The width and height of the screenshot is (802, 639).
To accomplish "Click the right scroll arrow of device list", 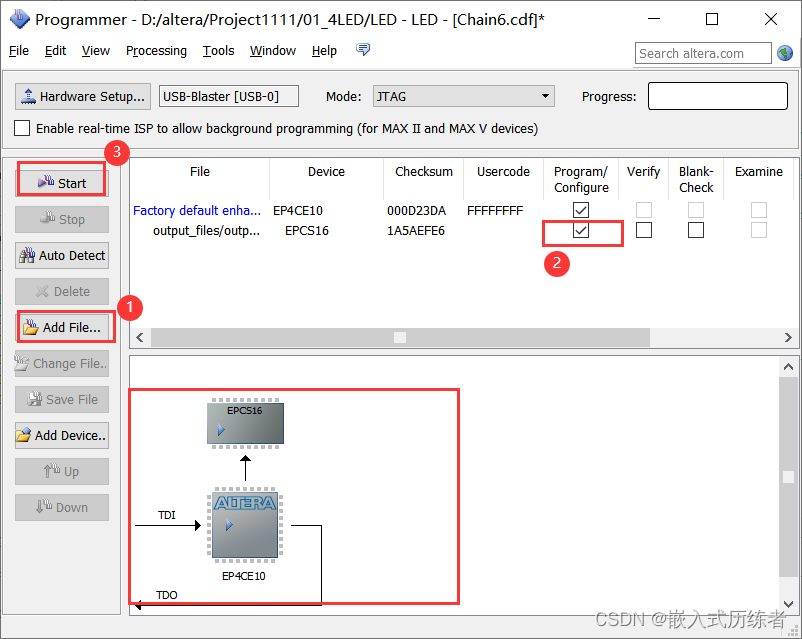I will coord(788,337).
